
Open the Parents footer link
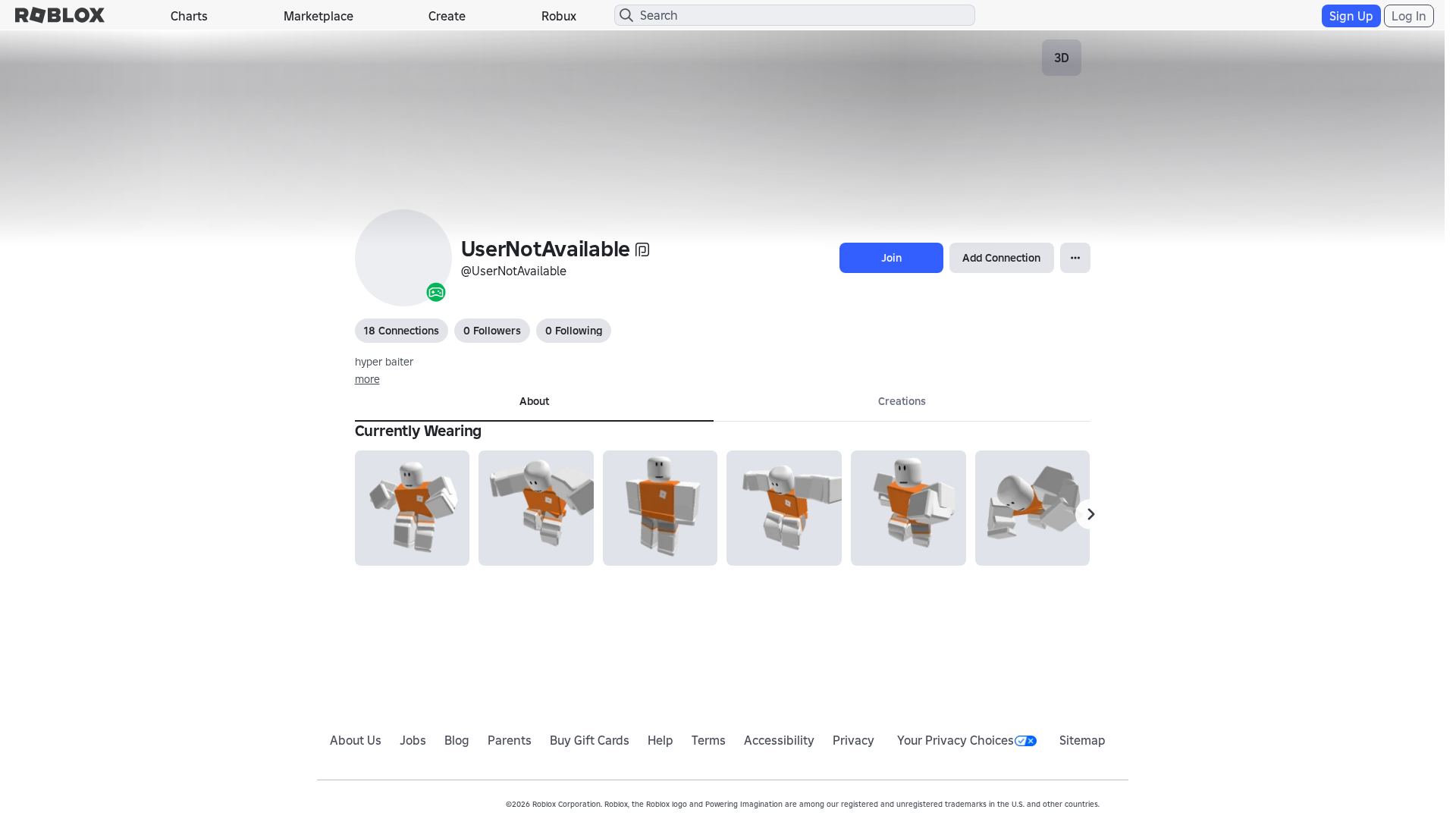coord(510,740)
